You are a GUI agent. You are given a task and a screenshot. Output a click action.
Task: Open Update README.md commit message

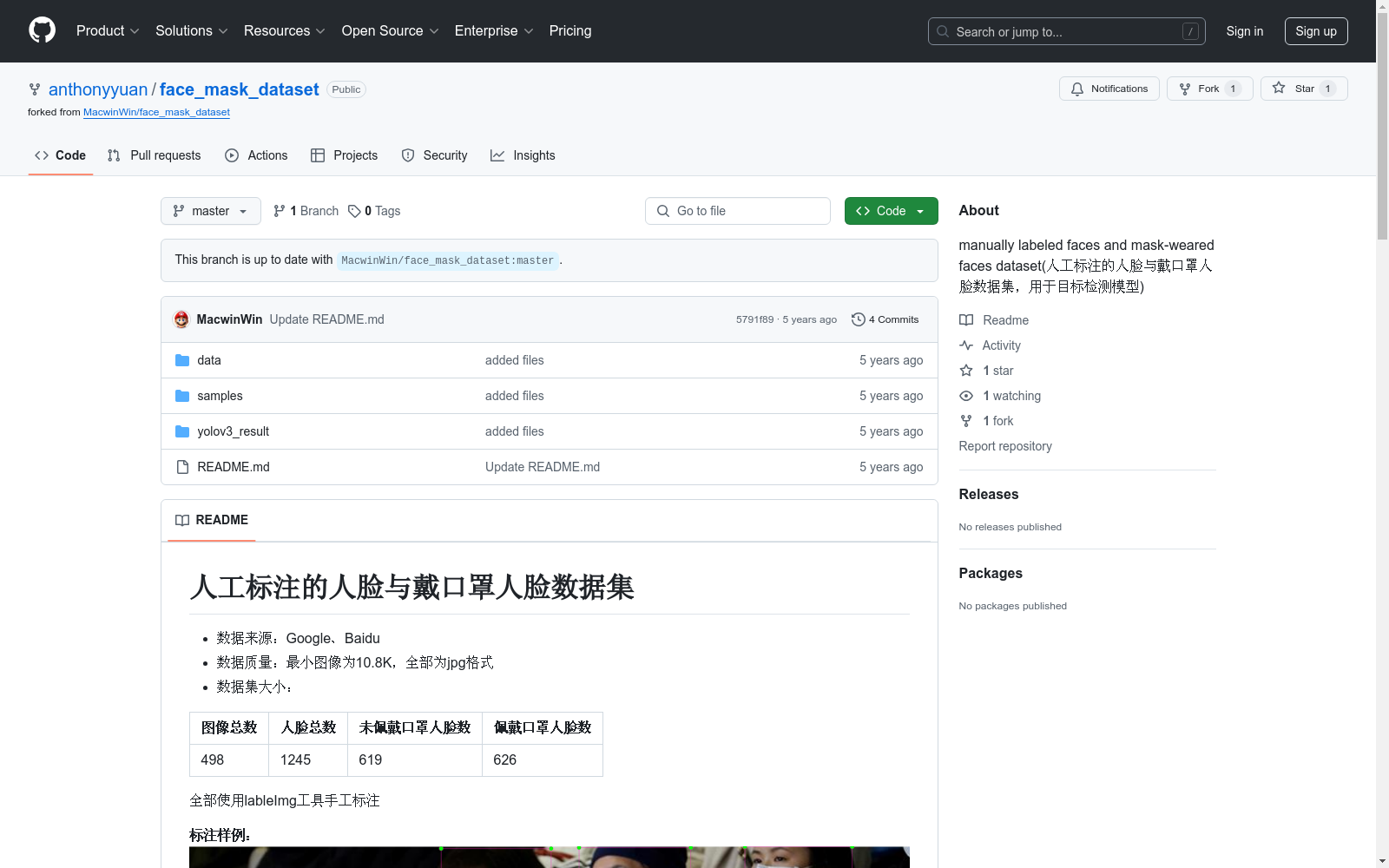tap(326, 319)
